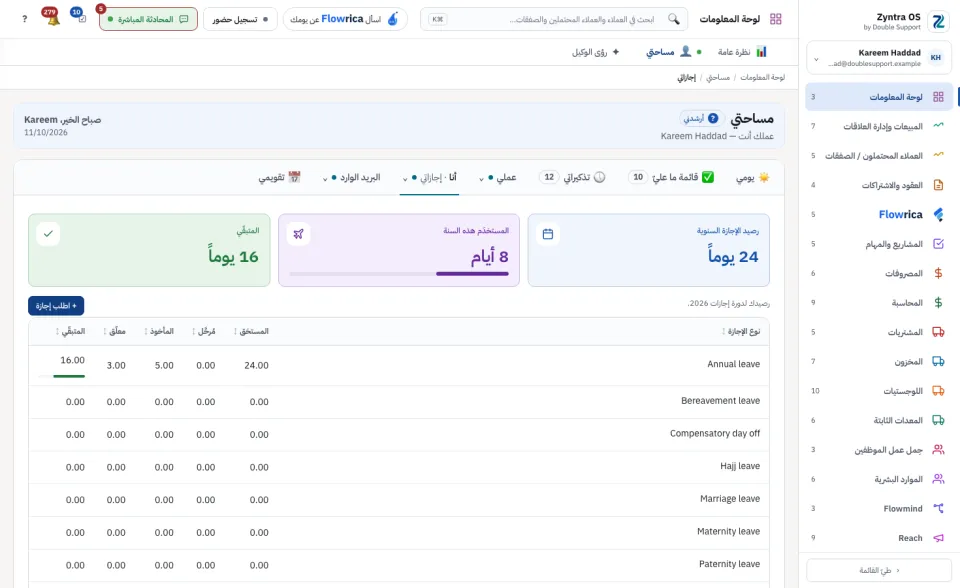960x588 pixels.
Task: Click the 24.00 entitled value
Action: coord(257,365)
